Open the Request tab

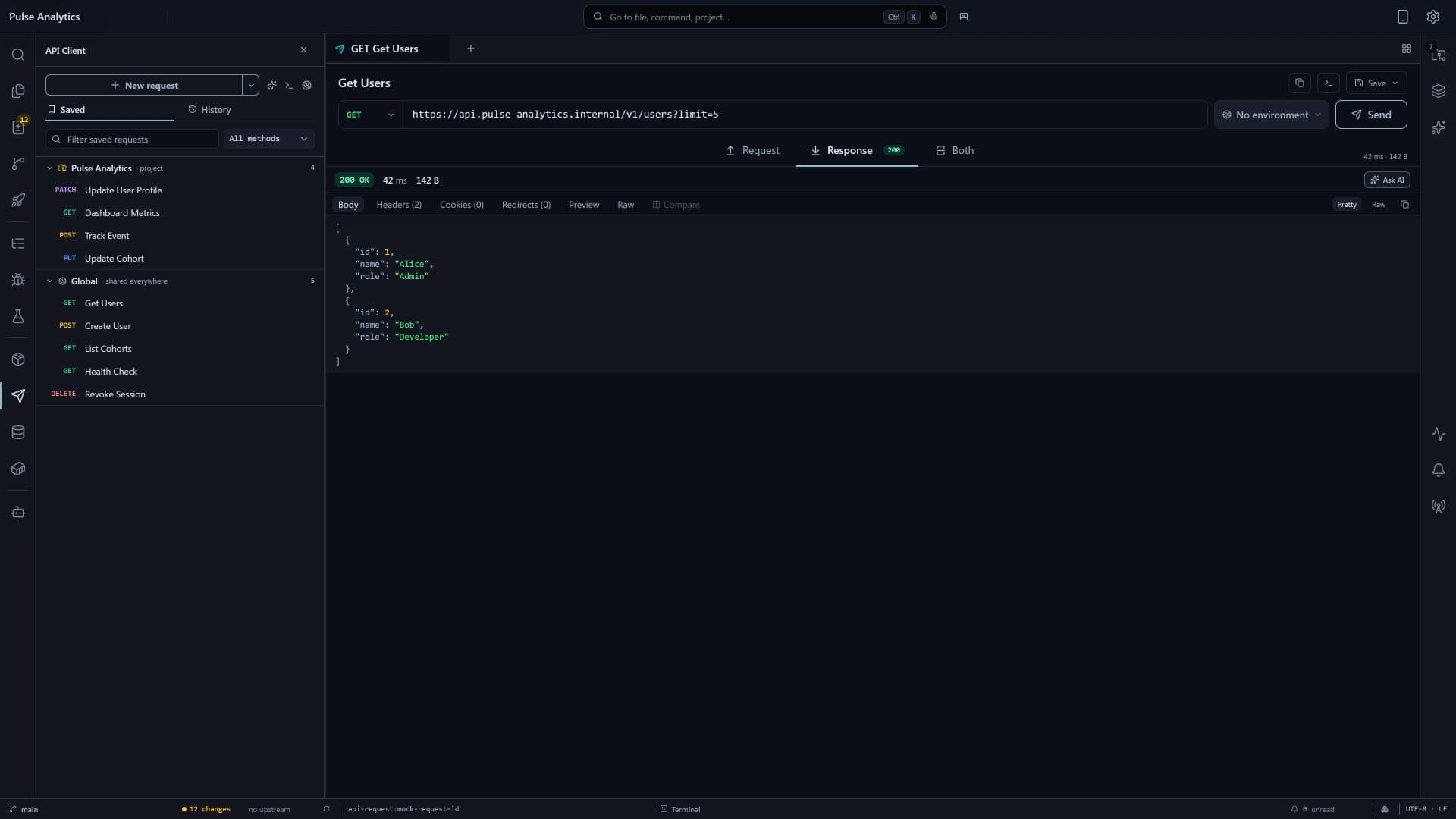pos(752,150)
